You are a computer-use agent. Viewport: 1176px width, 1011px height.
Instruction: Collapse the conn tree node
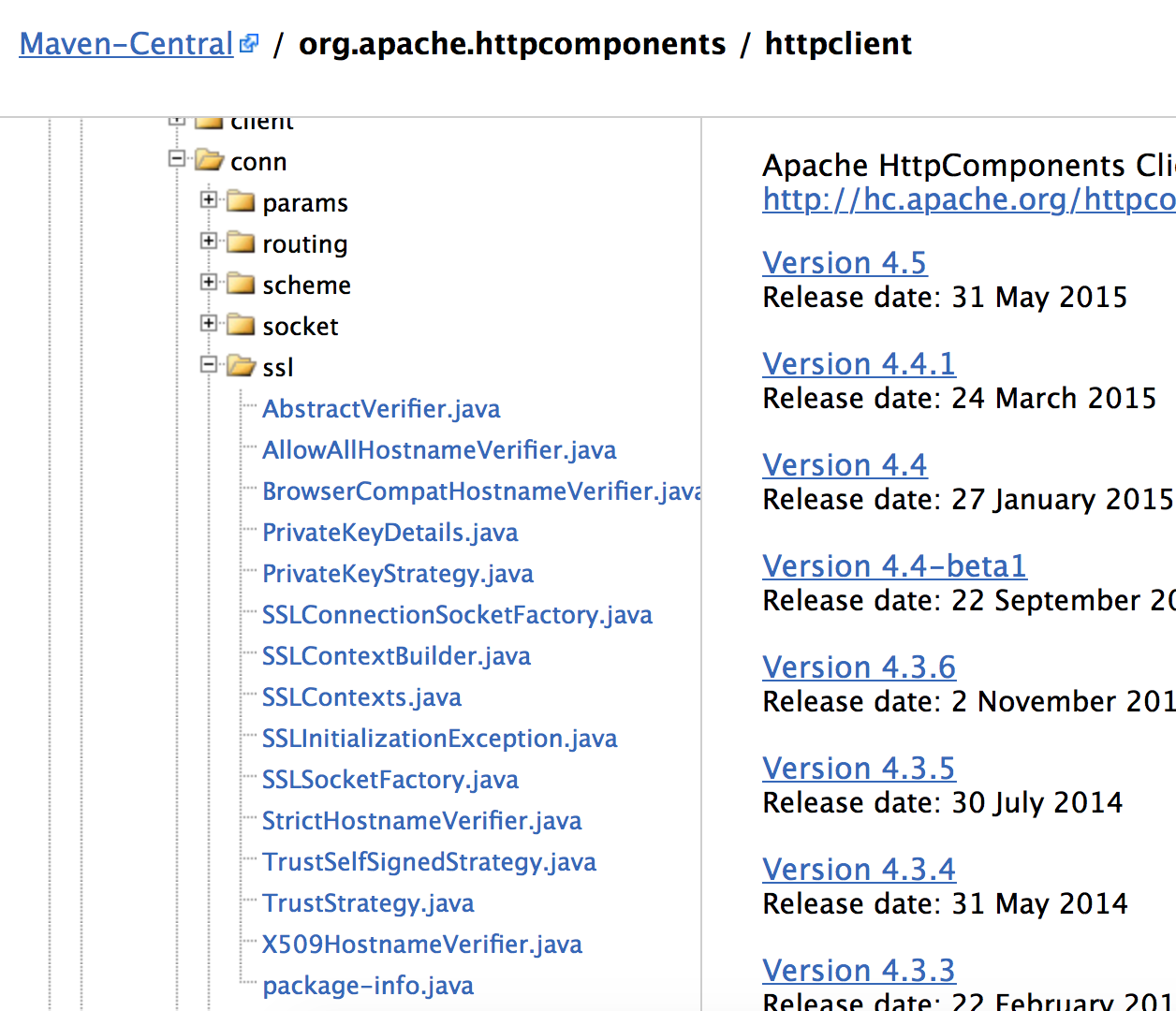(177, 159)
